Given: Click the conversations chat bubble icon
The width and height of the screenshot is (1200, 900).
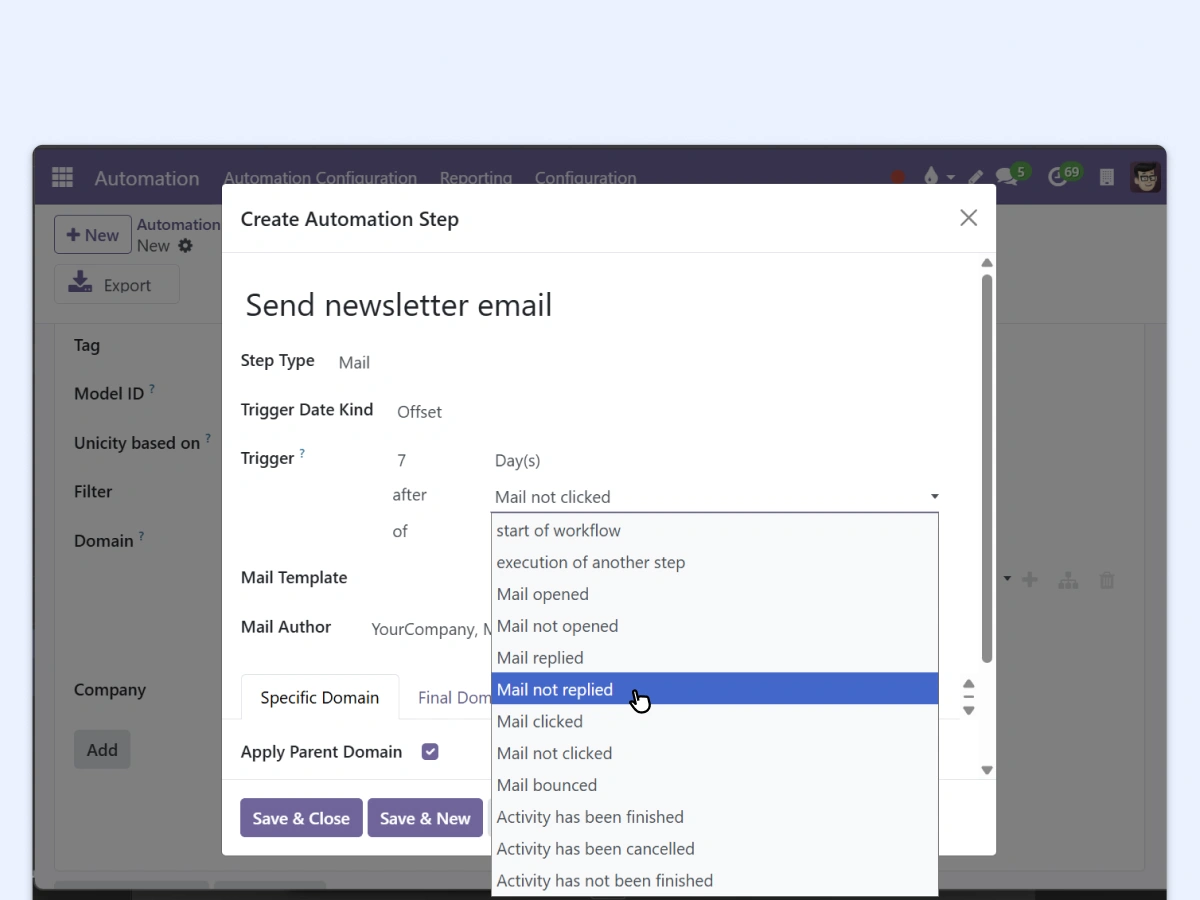Looking at the screenshot, I should pyautogui.click(x=1007, y=177).
